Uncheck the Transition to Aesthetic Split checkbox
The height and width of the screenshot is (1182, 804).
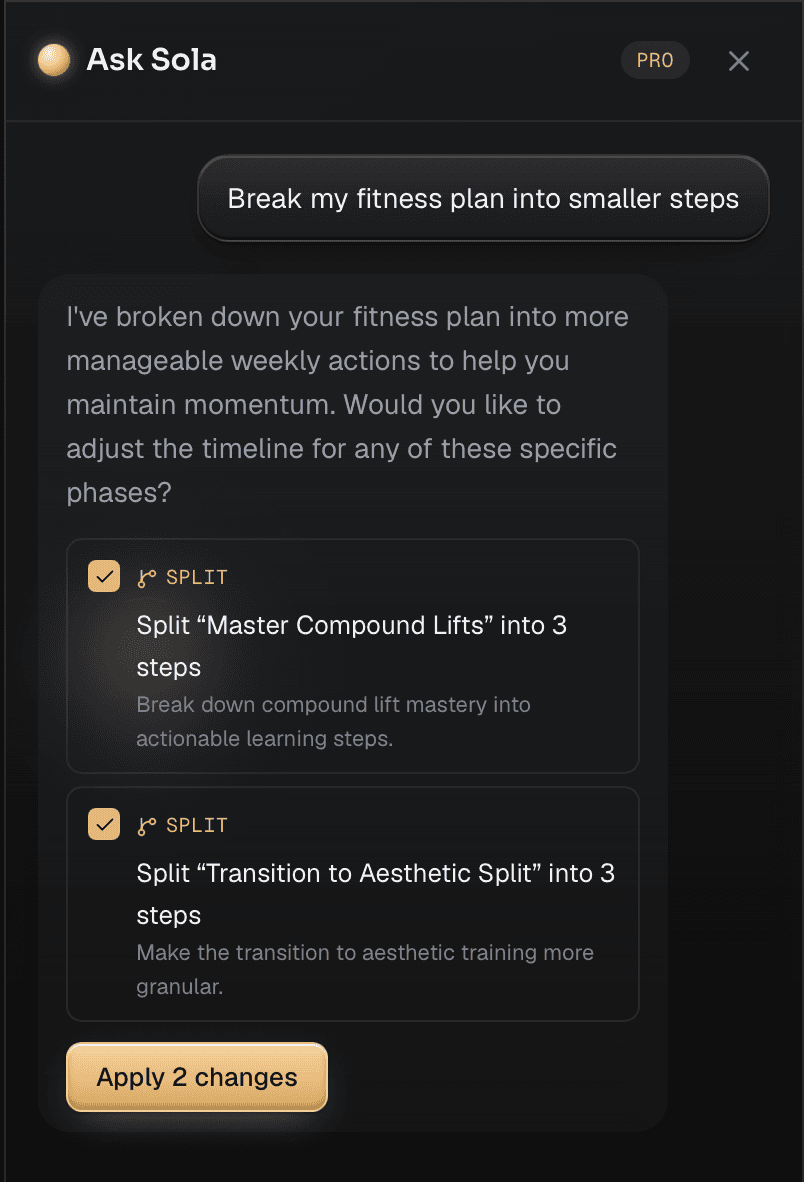pos(104,825)
